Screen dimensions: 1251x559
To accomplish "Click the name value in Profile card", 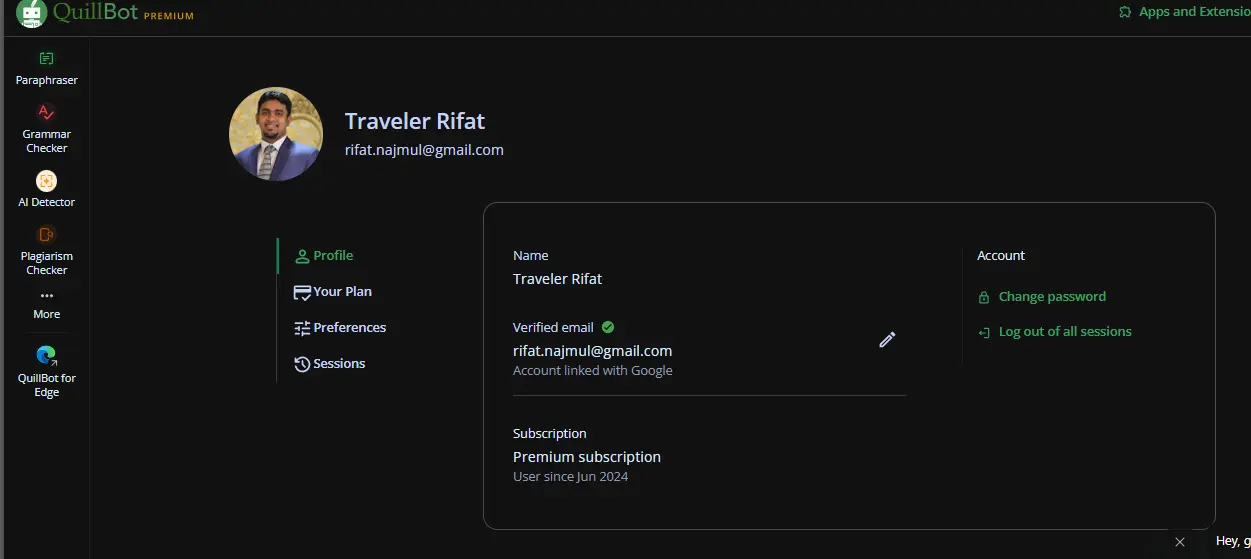I will pyautogui.click(x=557, y=279).
